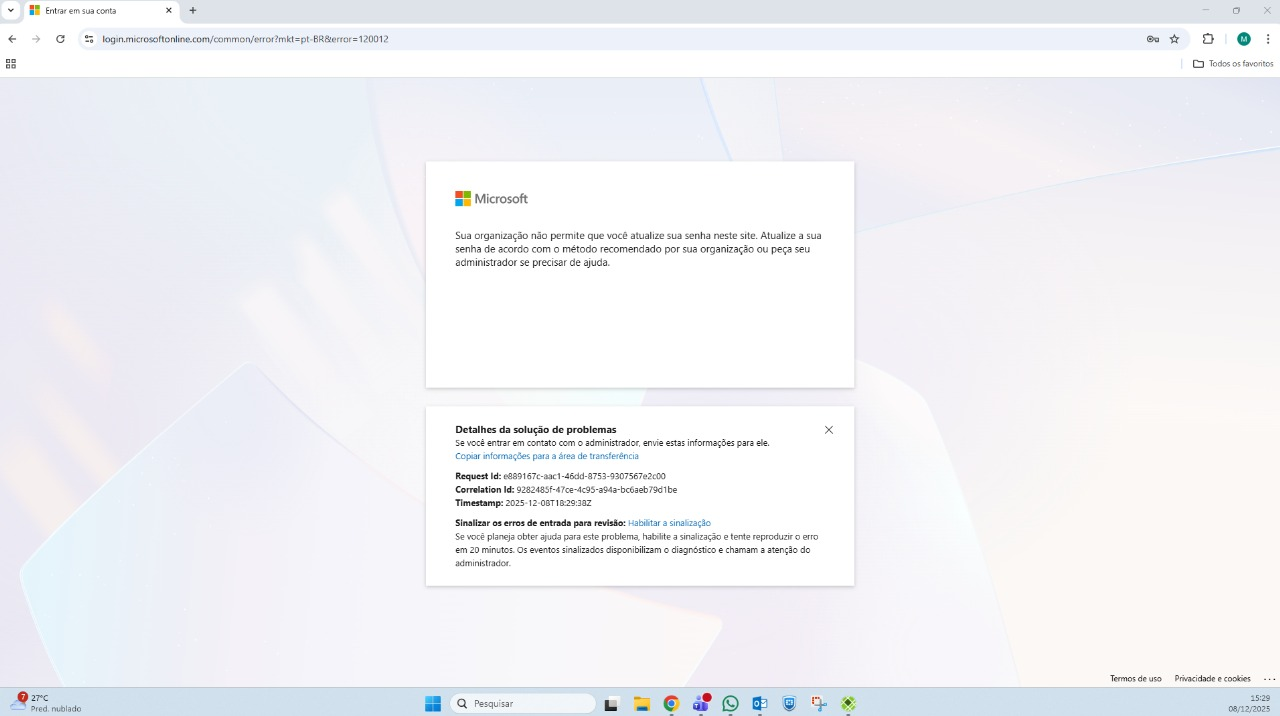Click the Request Id value text
The width and height of the screenshot is (1280, 716).
click(584, 476)
